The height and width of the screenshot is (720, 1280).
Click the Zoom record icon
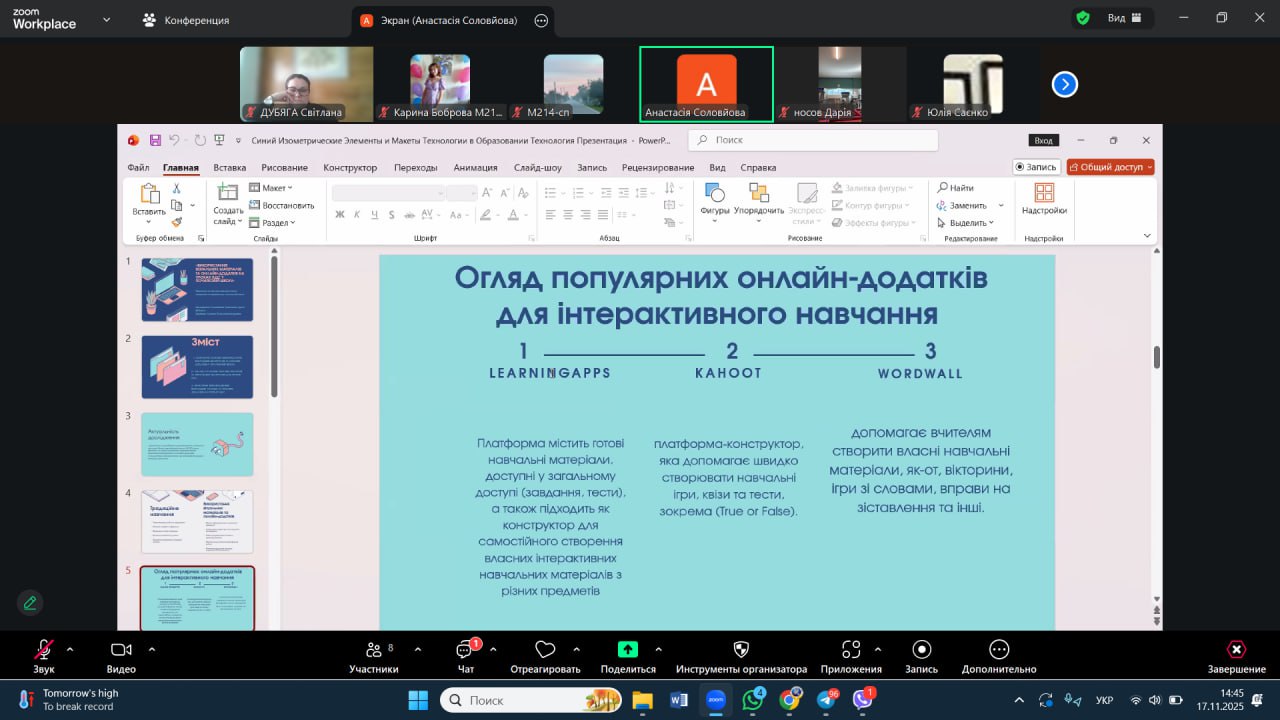tap(921, 650)
